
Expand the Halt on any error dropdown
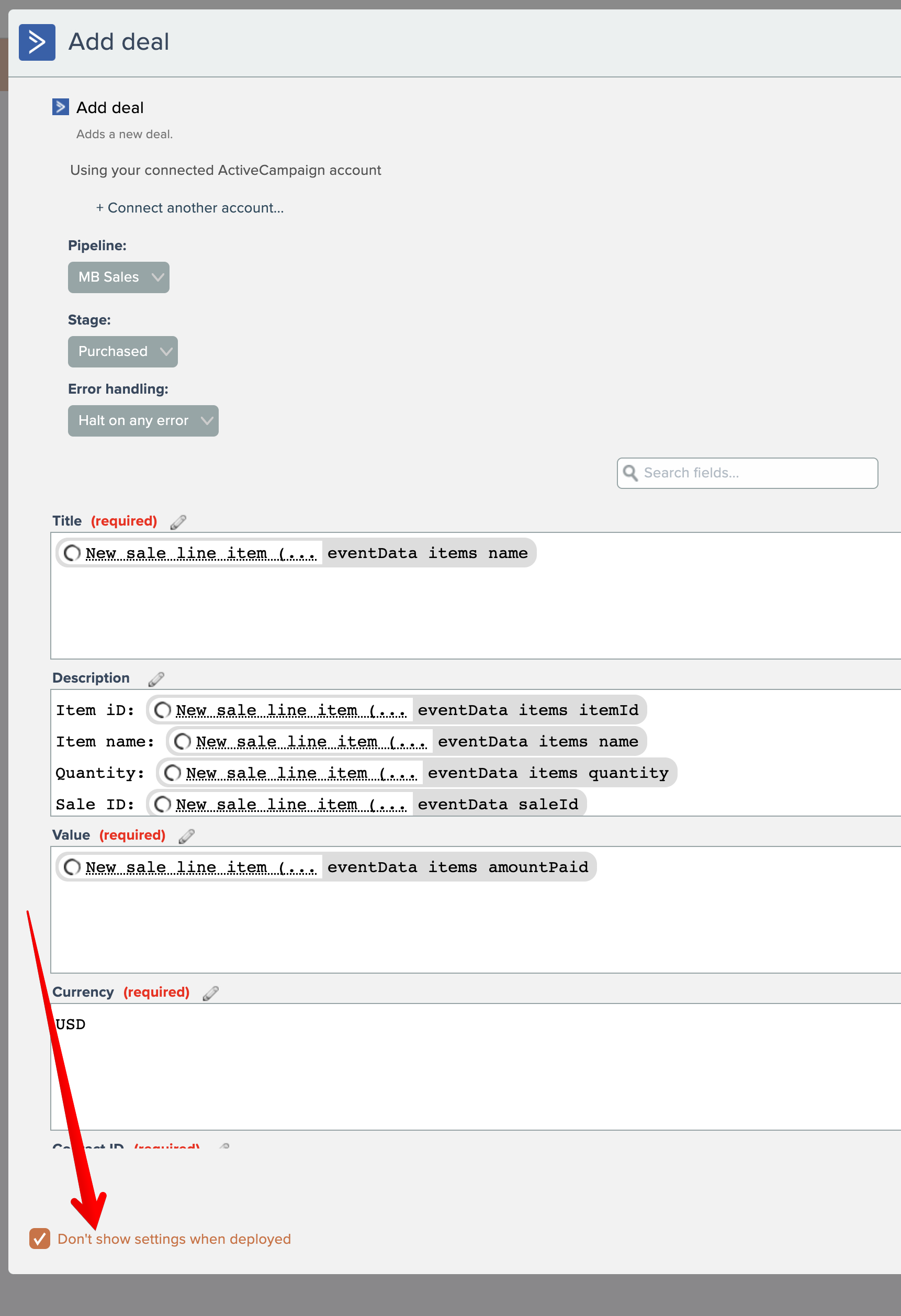coord(143,421)
